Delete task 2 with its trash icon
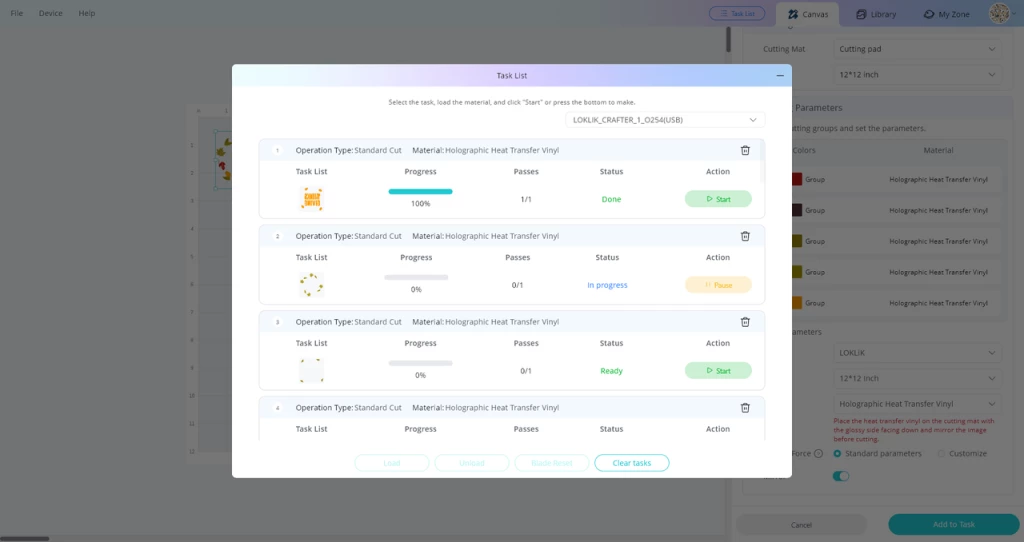Screen dimensions: 1024x542 [745, 236]
